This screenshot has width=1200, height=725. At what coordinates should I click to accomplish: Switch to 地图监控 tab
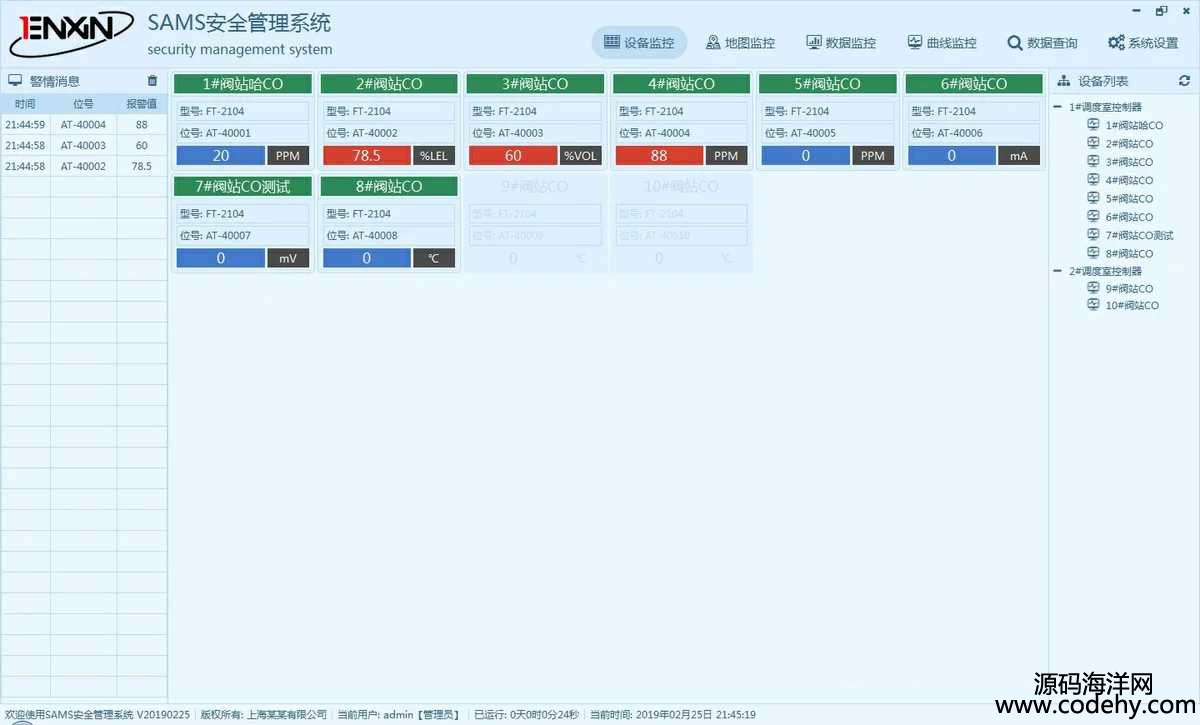tap(740, 43)
